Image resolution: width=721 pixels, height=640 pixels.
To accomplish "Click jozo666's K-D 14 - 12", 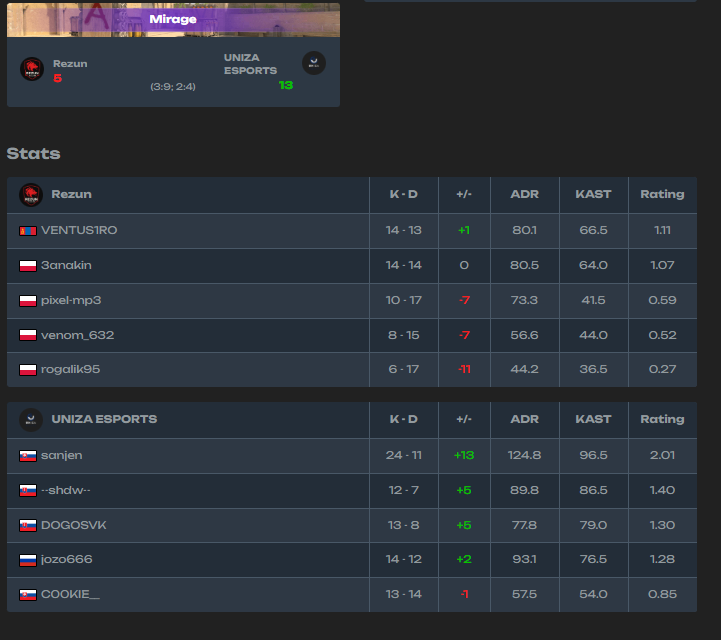I will point(404,560).
